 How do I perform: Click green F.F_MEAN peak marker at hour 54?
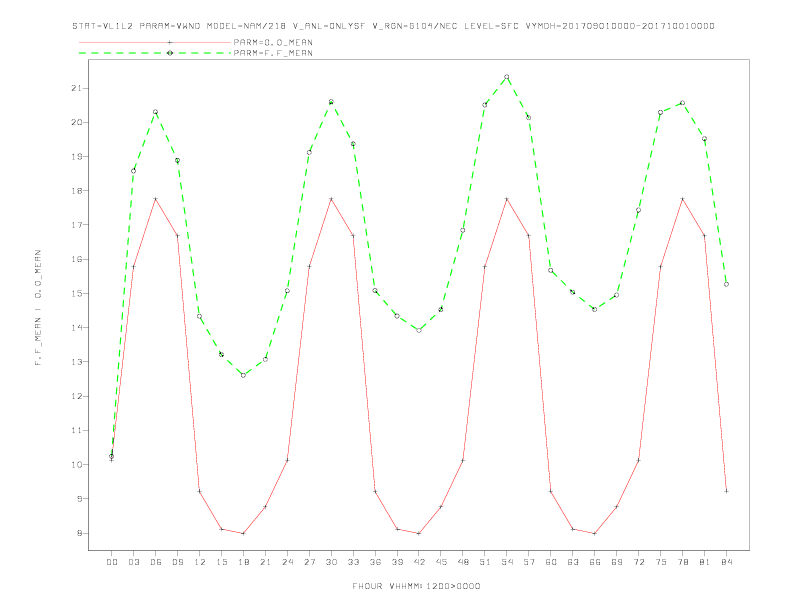(x=507, y=77)
